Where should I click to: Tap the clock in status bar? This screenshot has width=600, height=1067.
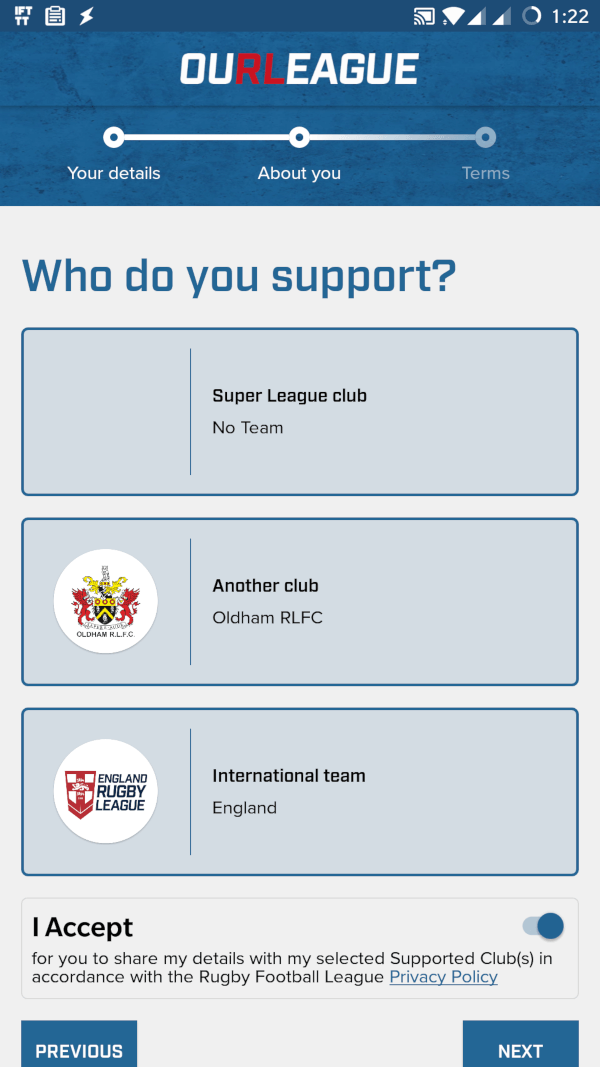(x=570, y=16)
